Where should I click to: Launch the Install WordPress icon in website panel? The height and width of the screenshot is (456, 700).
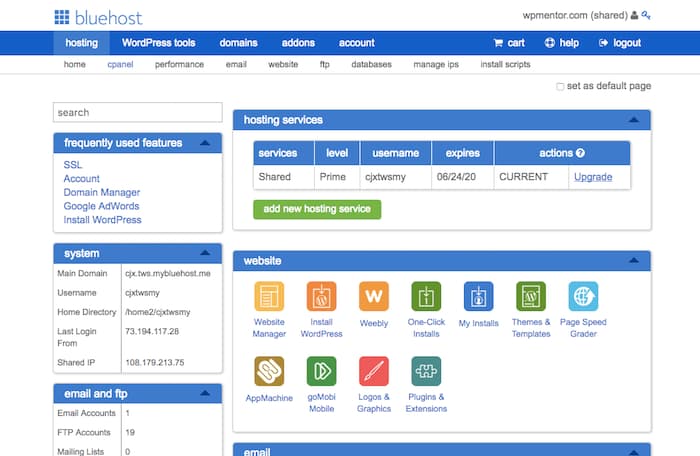pyautogui.click(x=321, y=296)
